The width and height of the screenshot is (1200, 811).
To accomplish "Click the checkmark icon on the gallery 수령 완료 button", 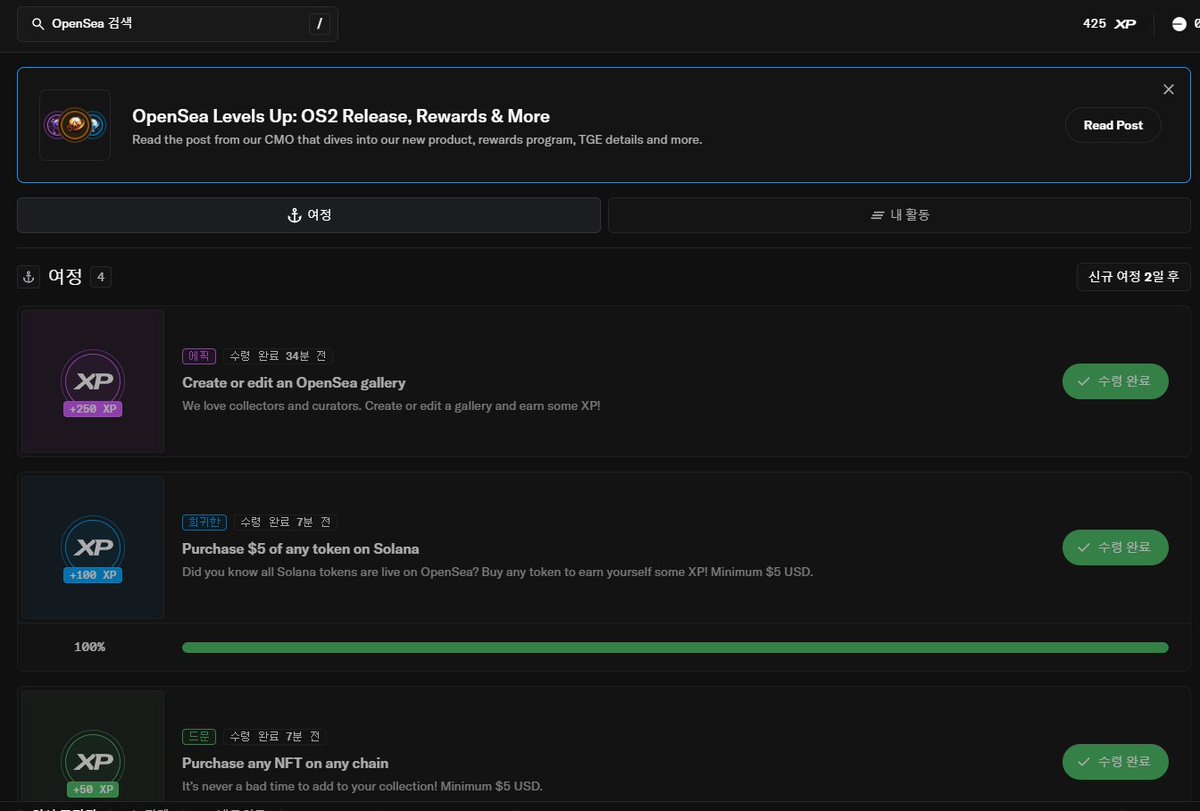I will point(1084,381).
